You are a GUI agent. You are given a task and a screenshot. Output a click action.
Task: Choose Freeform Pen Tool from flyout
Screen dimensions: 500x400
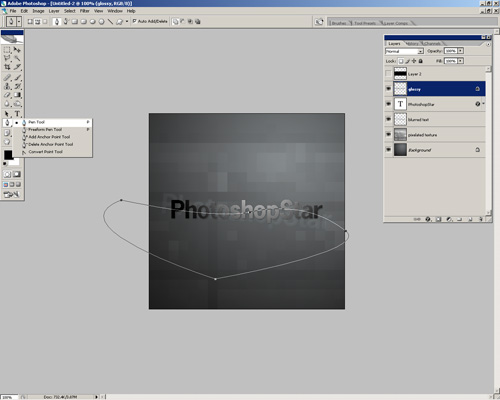[x=52, y=129]
